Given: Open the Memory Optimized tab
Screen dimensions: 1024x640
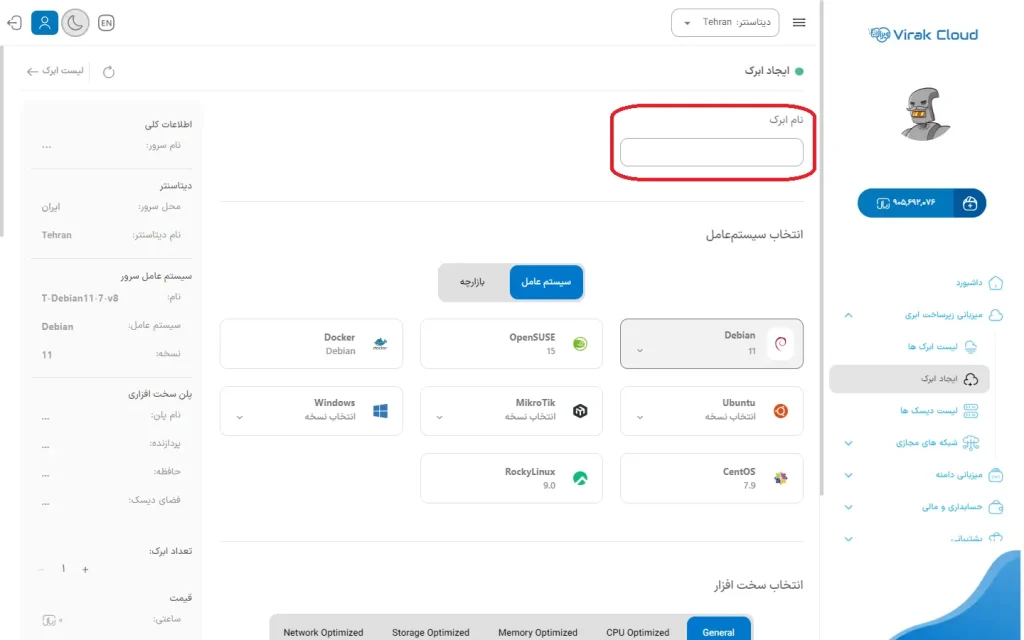Looking at the screenshot, I should (538, 632).
